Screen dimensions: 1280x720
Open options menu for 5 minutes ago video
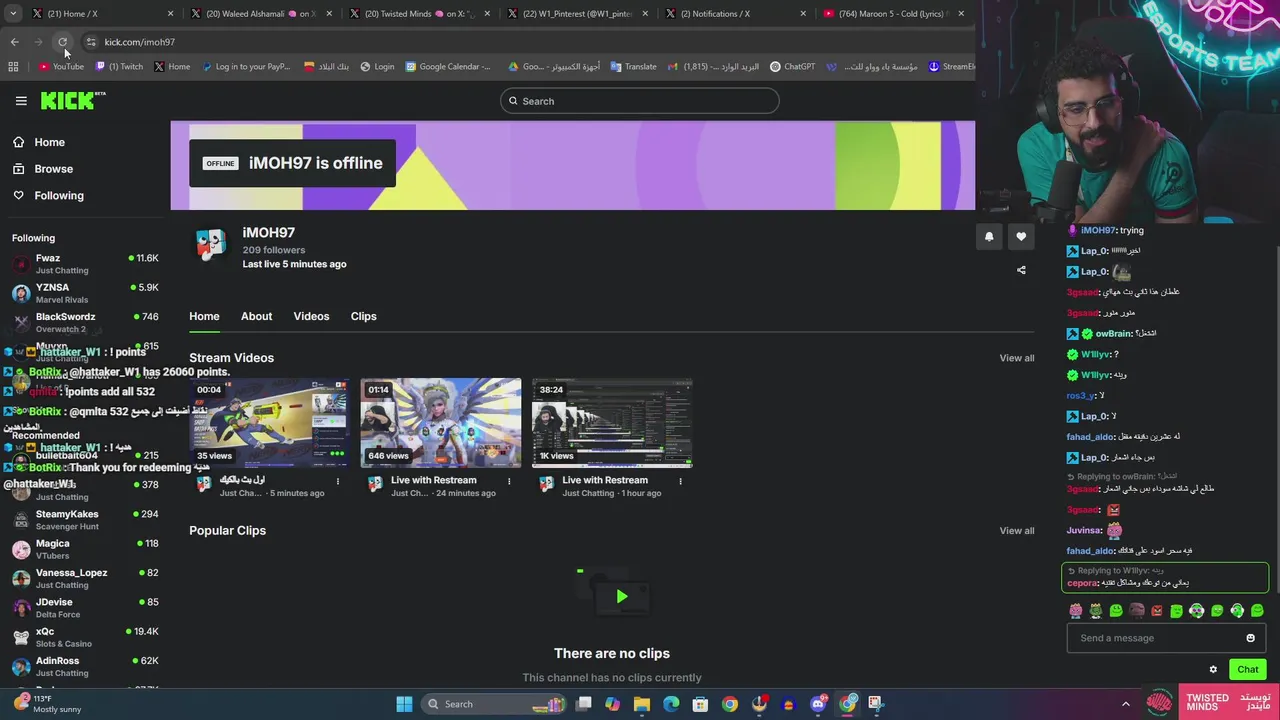click(338, 481)
